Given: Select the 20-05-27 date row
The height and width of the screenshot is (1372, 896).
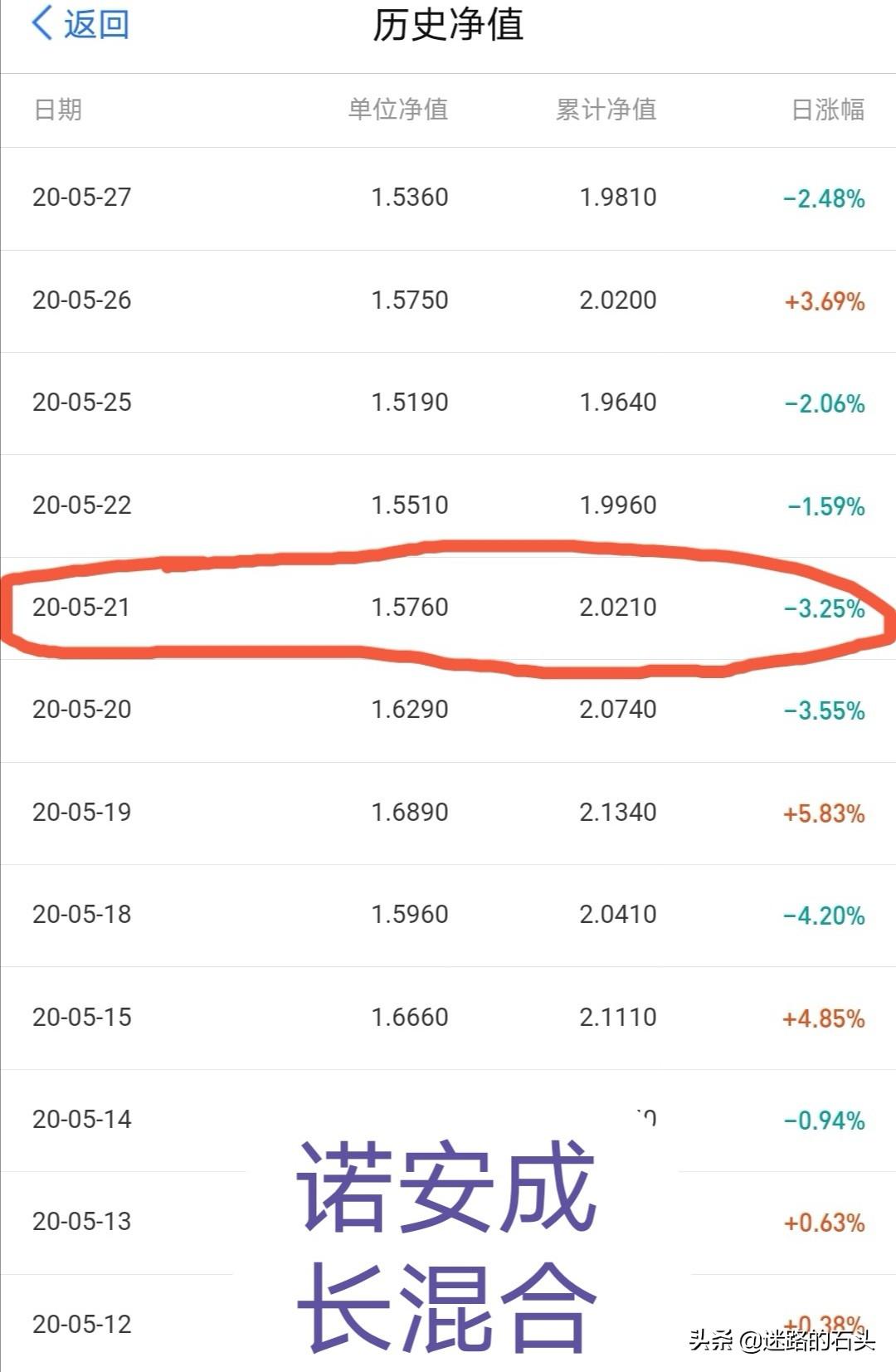Looking at the screenshot, I should pyautogui.click(x=448, y=198).
